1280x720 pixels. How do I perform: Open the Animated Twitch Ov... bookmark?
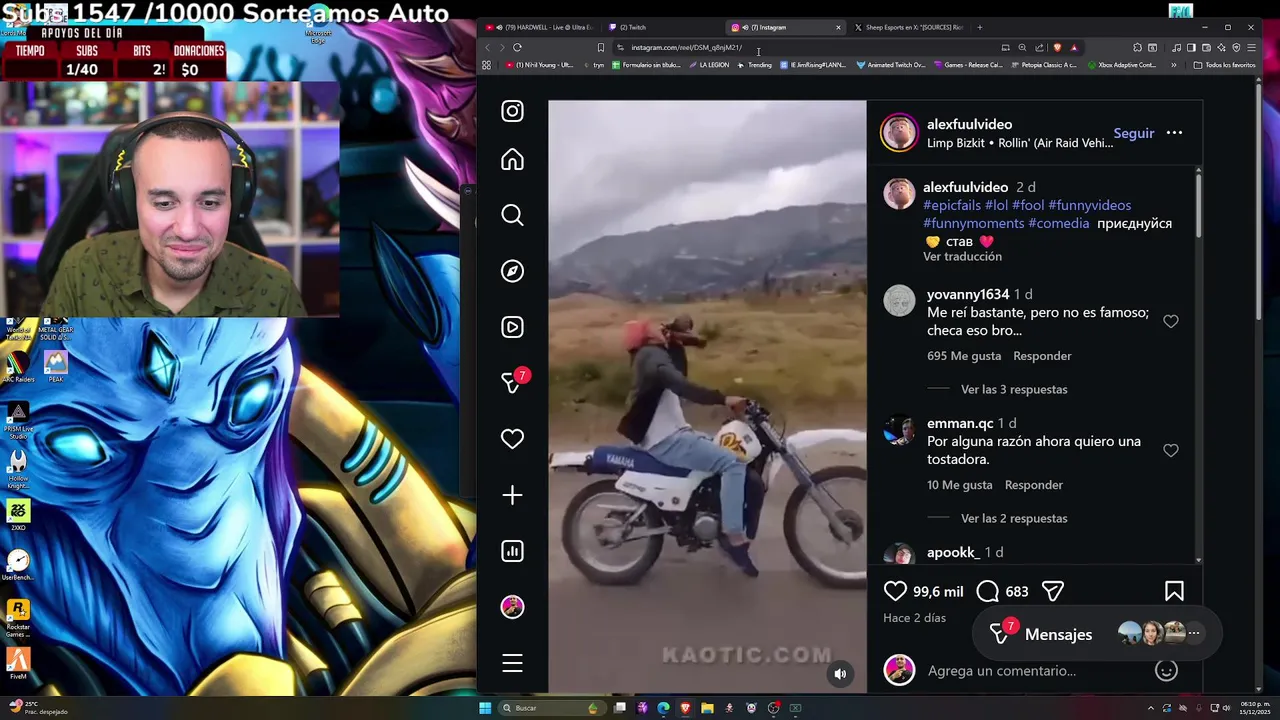click(x=891, y=65)
